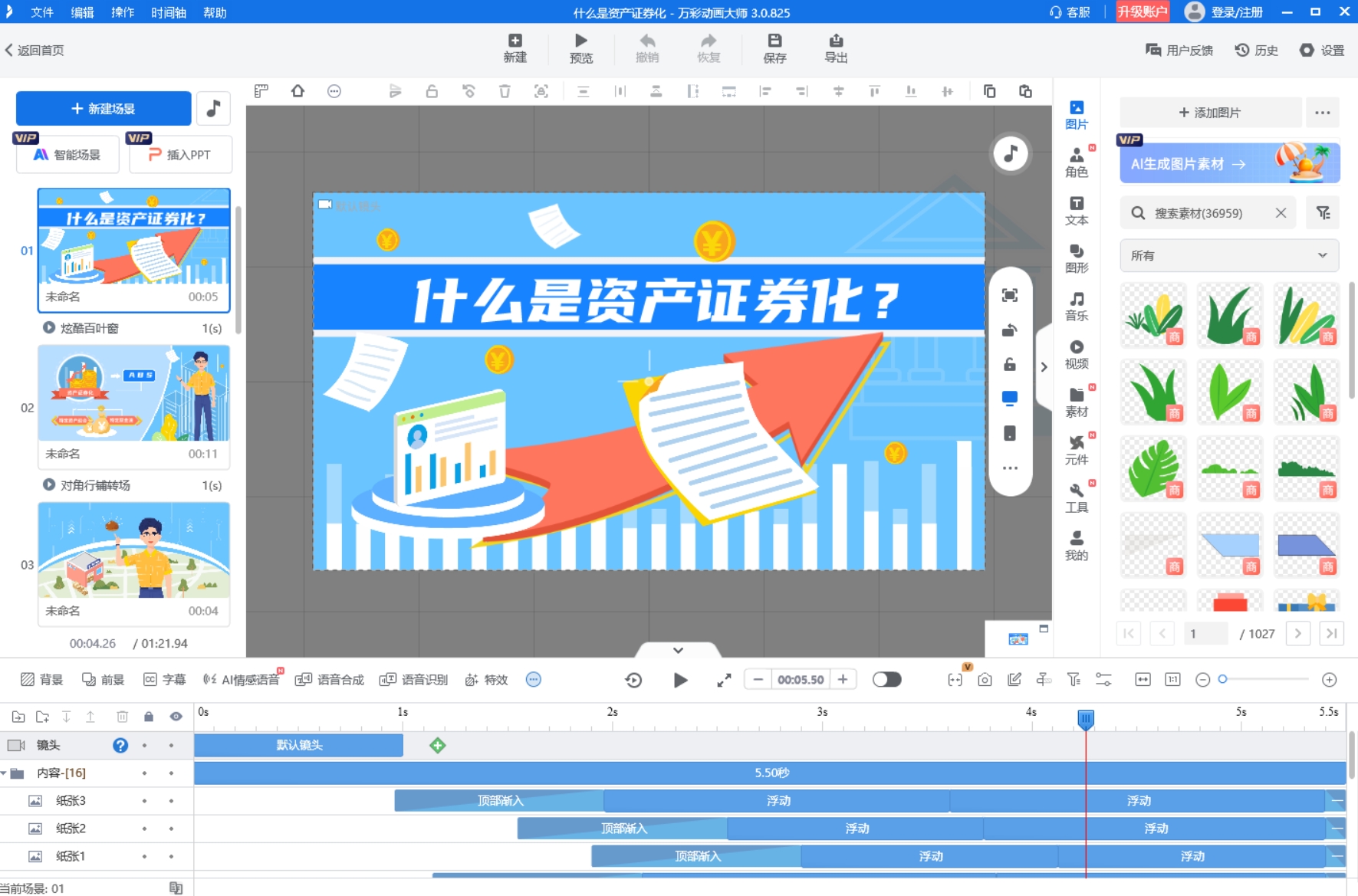Screen dimensions: 1358x896
Task: Open the 编辑 menu
Action: coord(82,12)
